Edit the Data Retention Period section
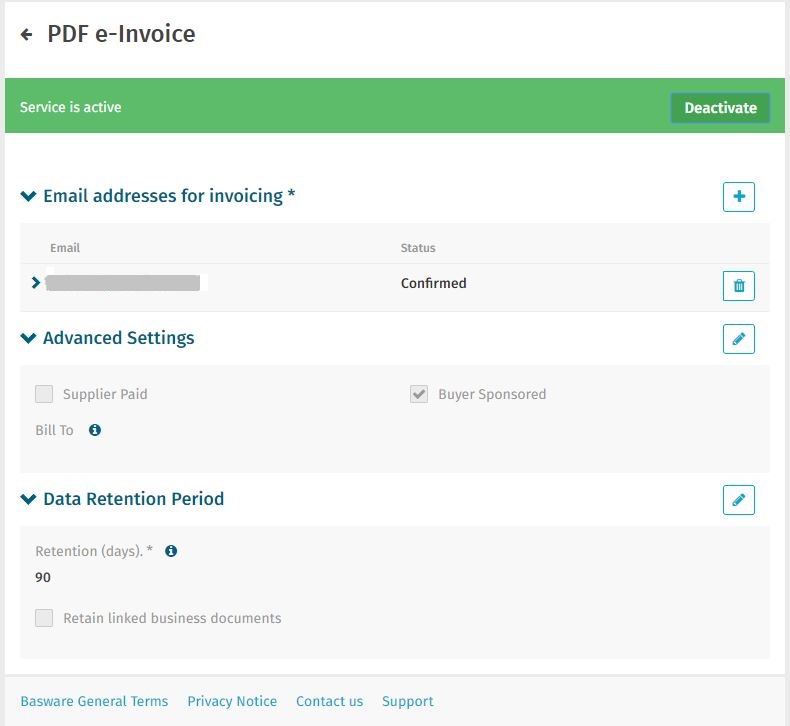This screenshot has width=790, height=726. (x=738, y=500)
